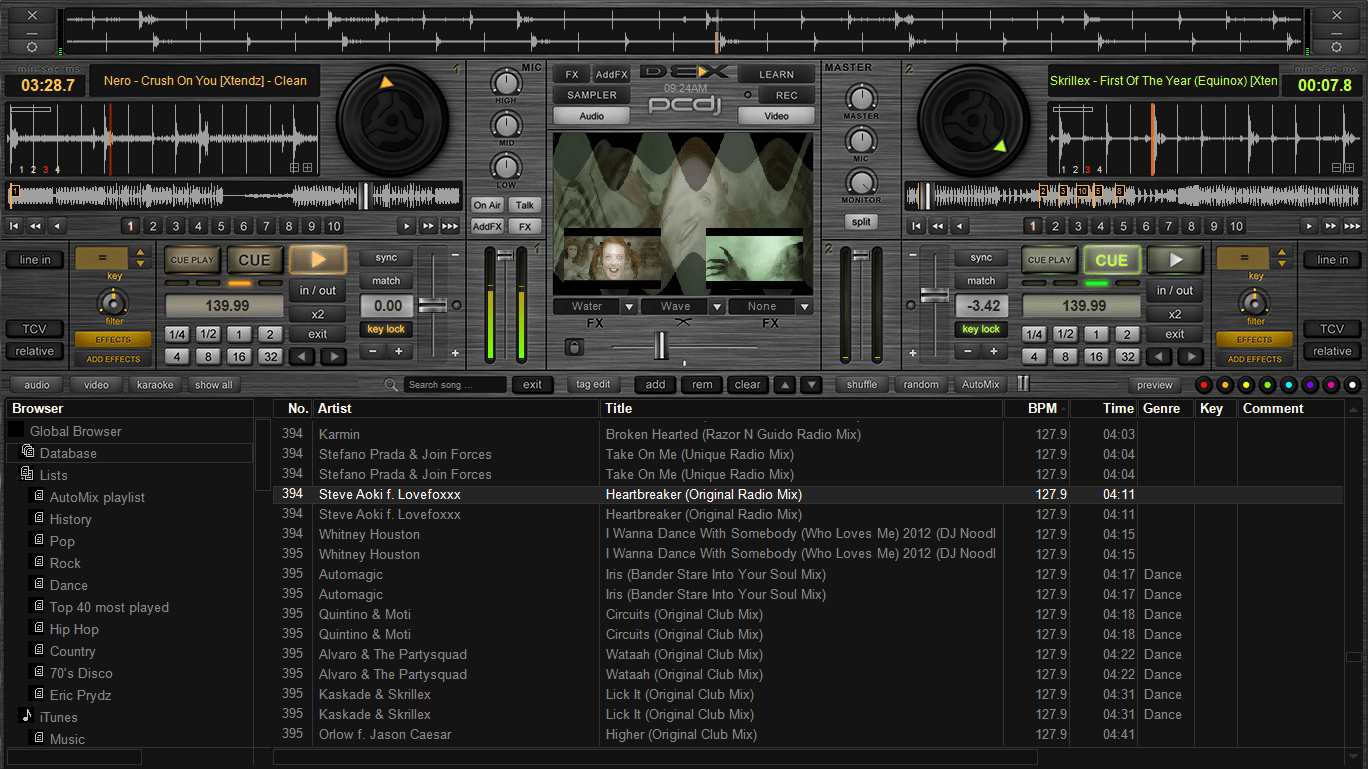Switch the microphone On Air
This screenshot has height=769, width=1368.
487,205
